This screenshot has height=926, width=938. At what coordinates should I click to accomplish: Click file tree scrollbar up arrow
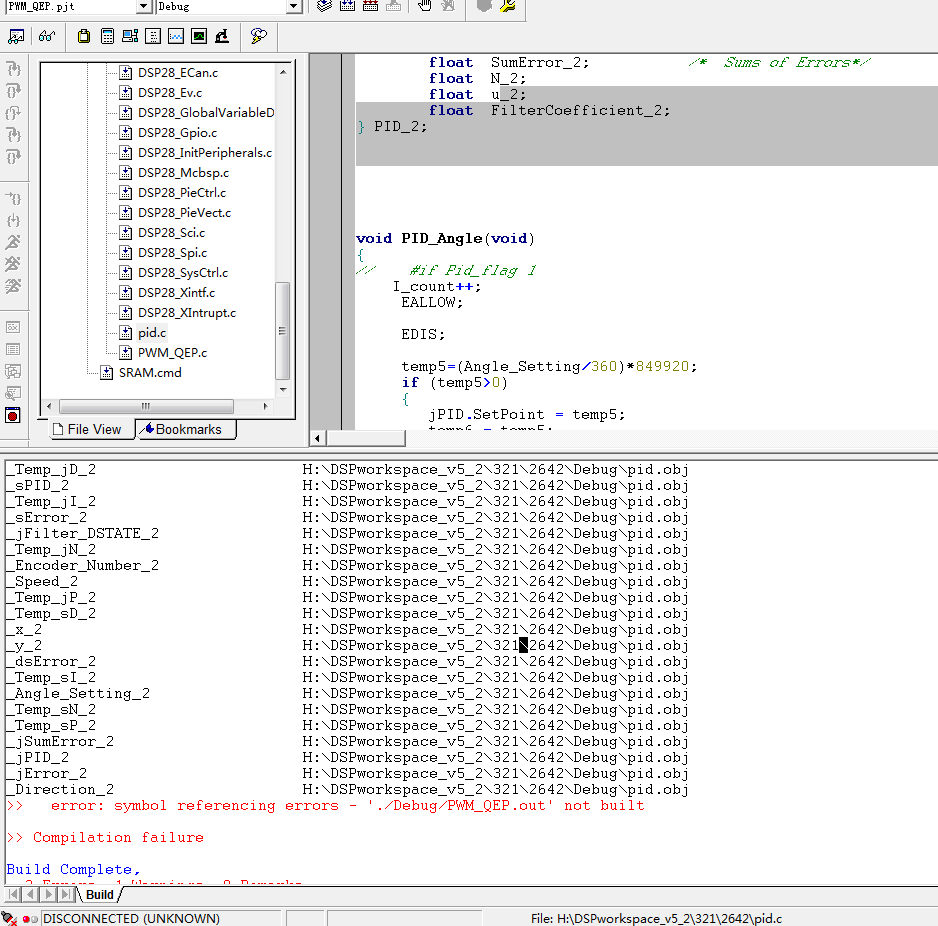pos(283,72)
